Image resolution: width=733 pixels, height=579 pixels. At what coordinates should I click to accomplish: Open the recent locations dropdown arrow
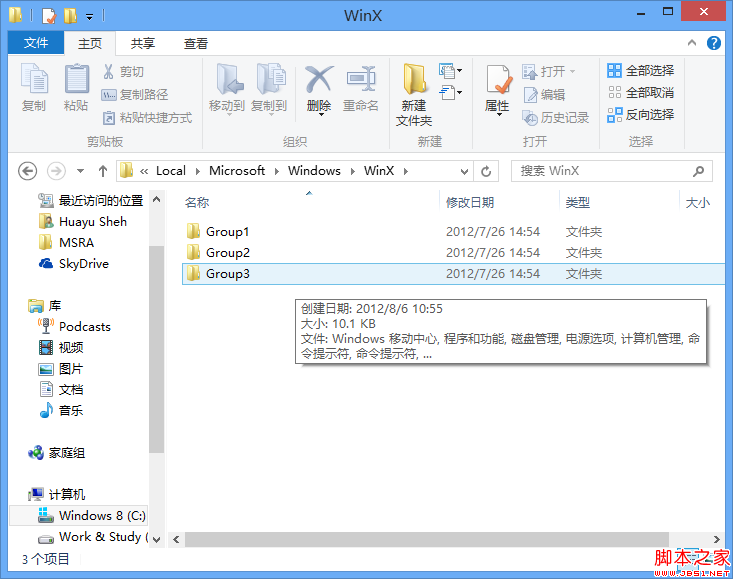pyautogui.click(x=80, y=171)
